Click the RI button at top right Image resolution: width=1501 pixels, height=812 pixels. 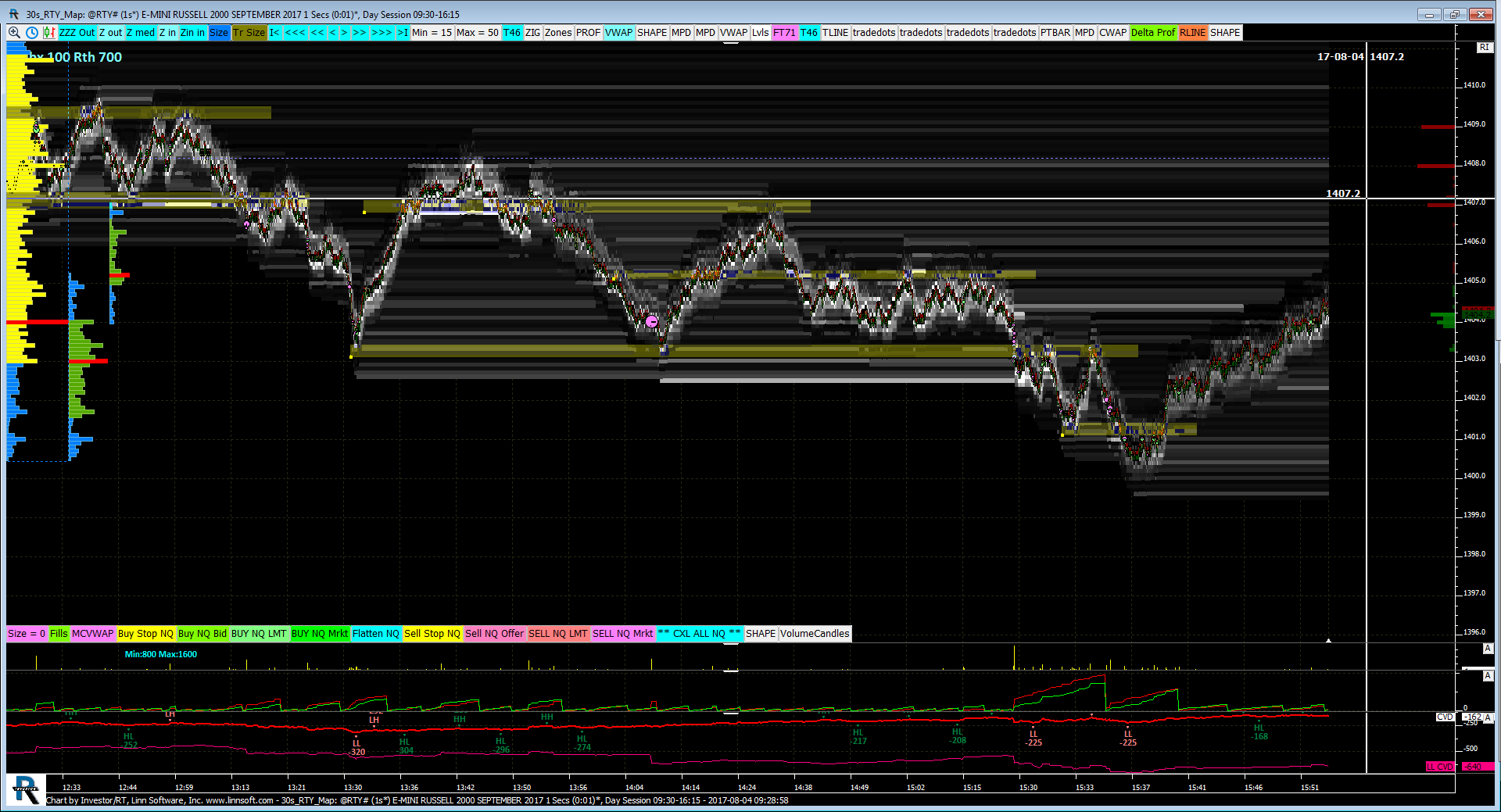[x=1484, y=48]
